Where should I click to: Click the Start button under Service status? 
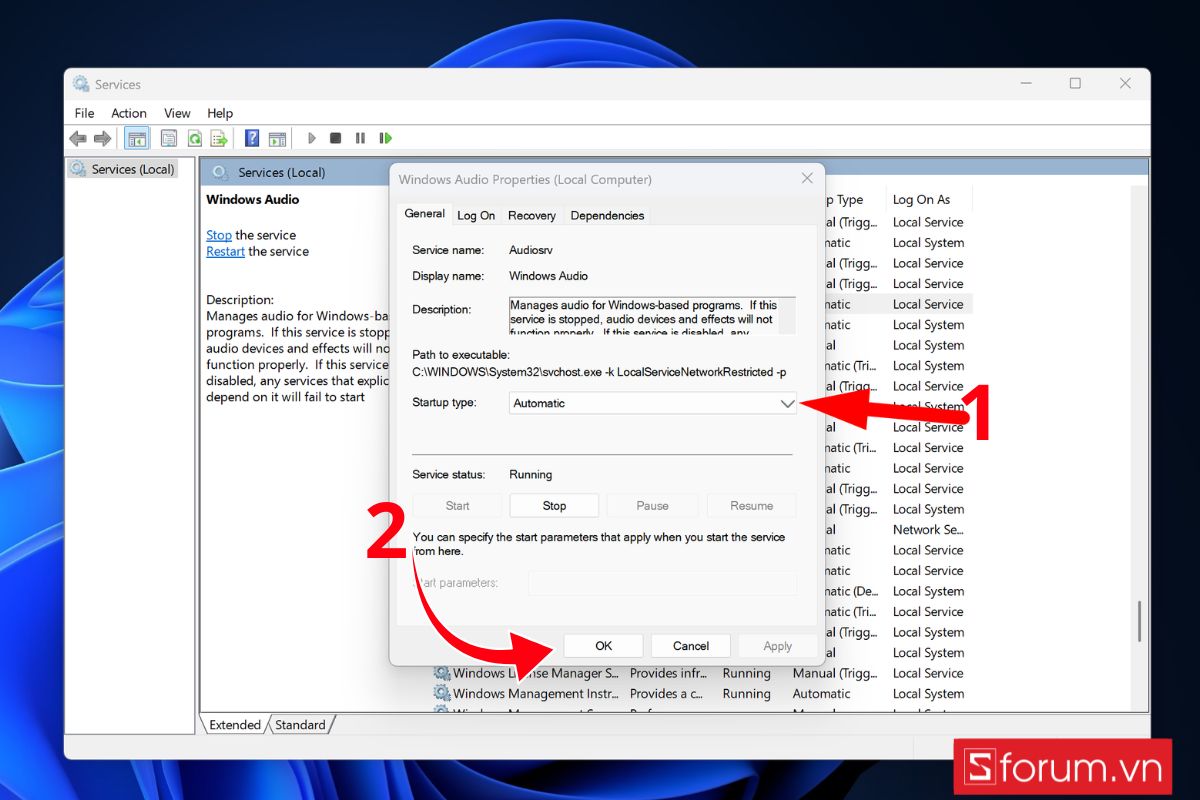click(x=457, y=506)
